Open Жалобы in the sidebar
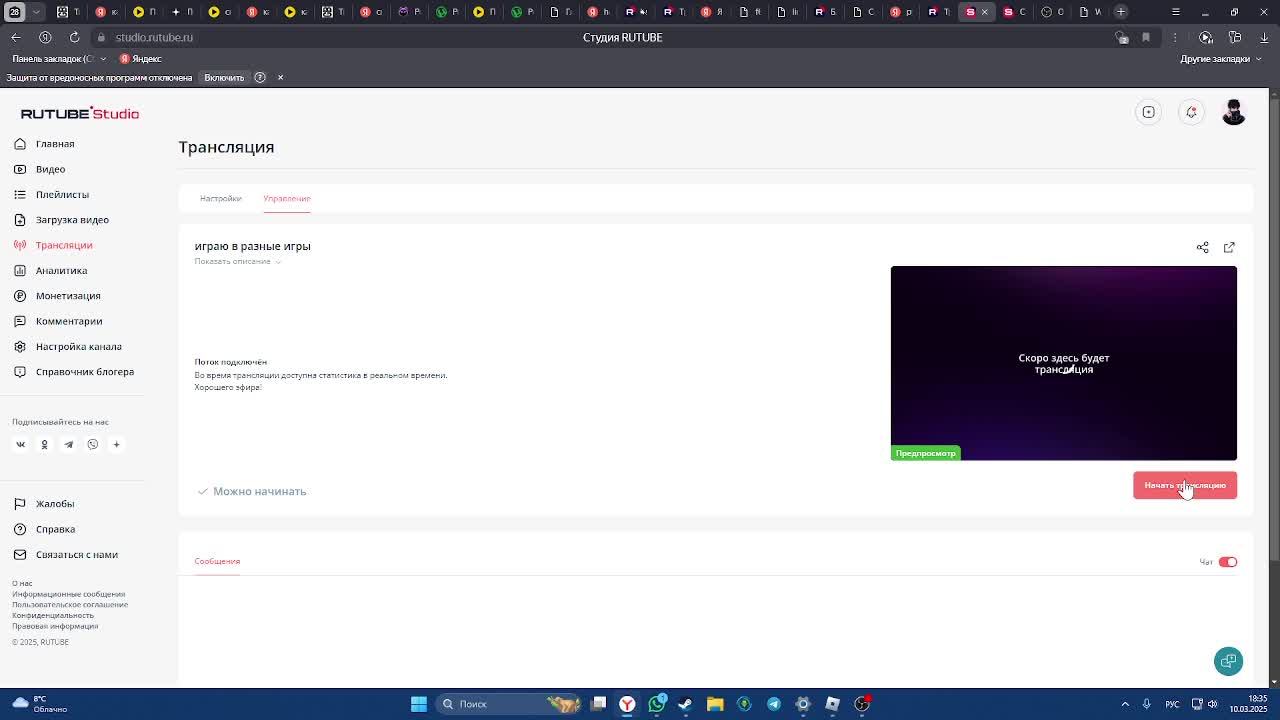The height and width of the screenshot is (720, 1280). (44, 504)
